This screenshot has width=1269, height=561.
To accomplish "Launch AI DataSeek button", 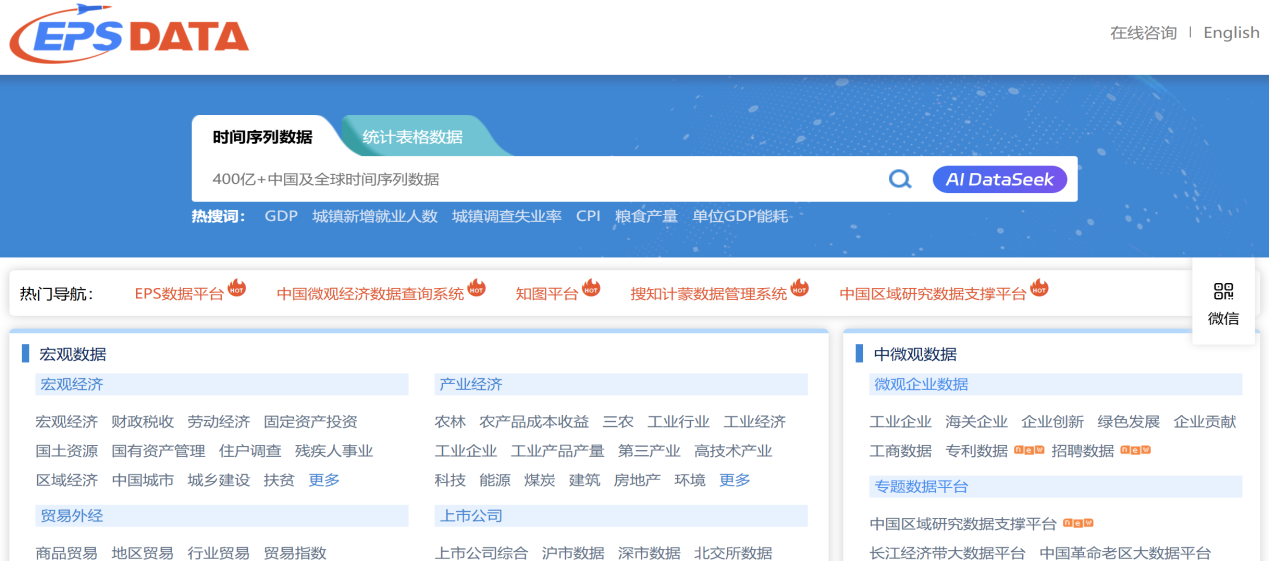I will click(x=1000, y=179).
